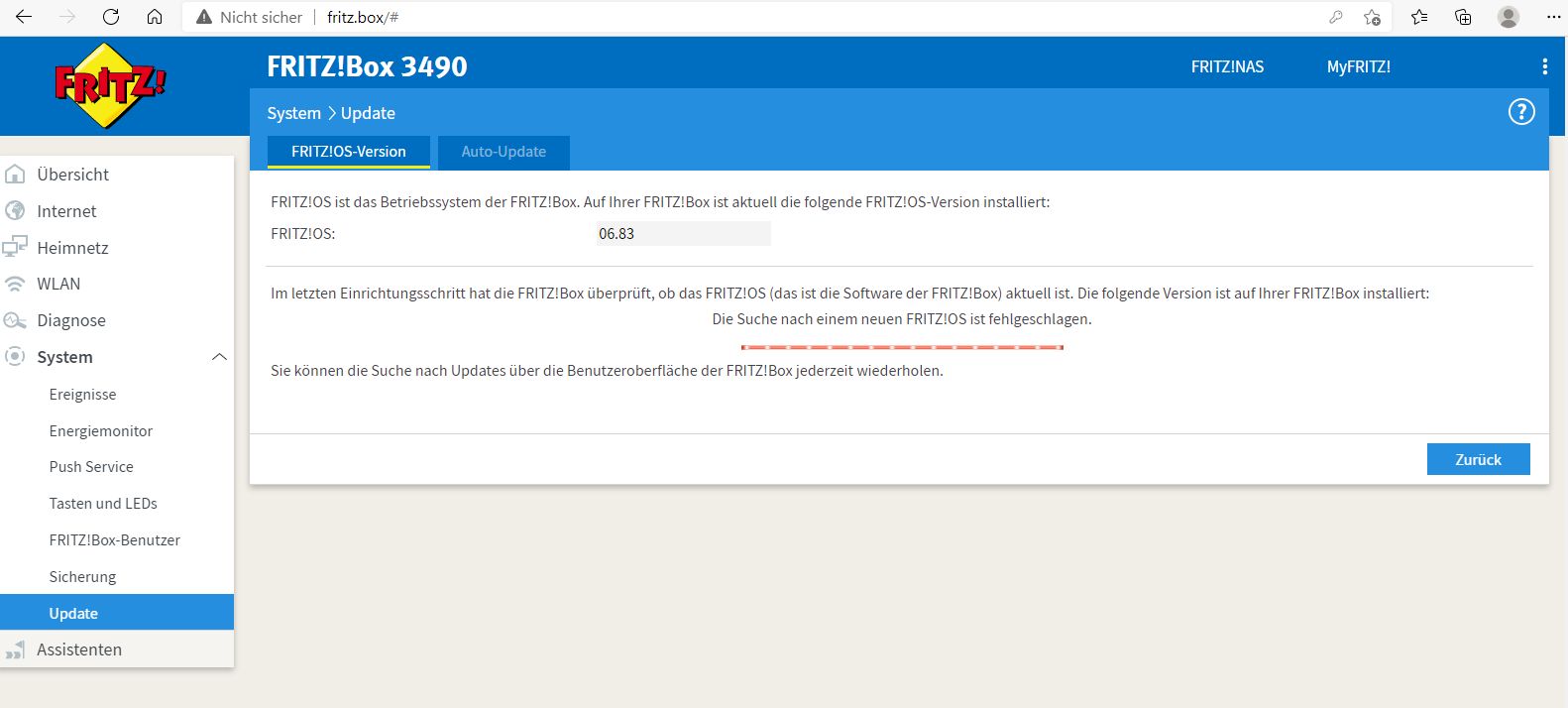This screenshot has width=1568, height=708.
Task: Open the Internet menu entry
Action: click(66, 211)
